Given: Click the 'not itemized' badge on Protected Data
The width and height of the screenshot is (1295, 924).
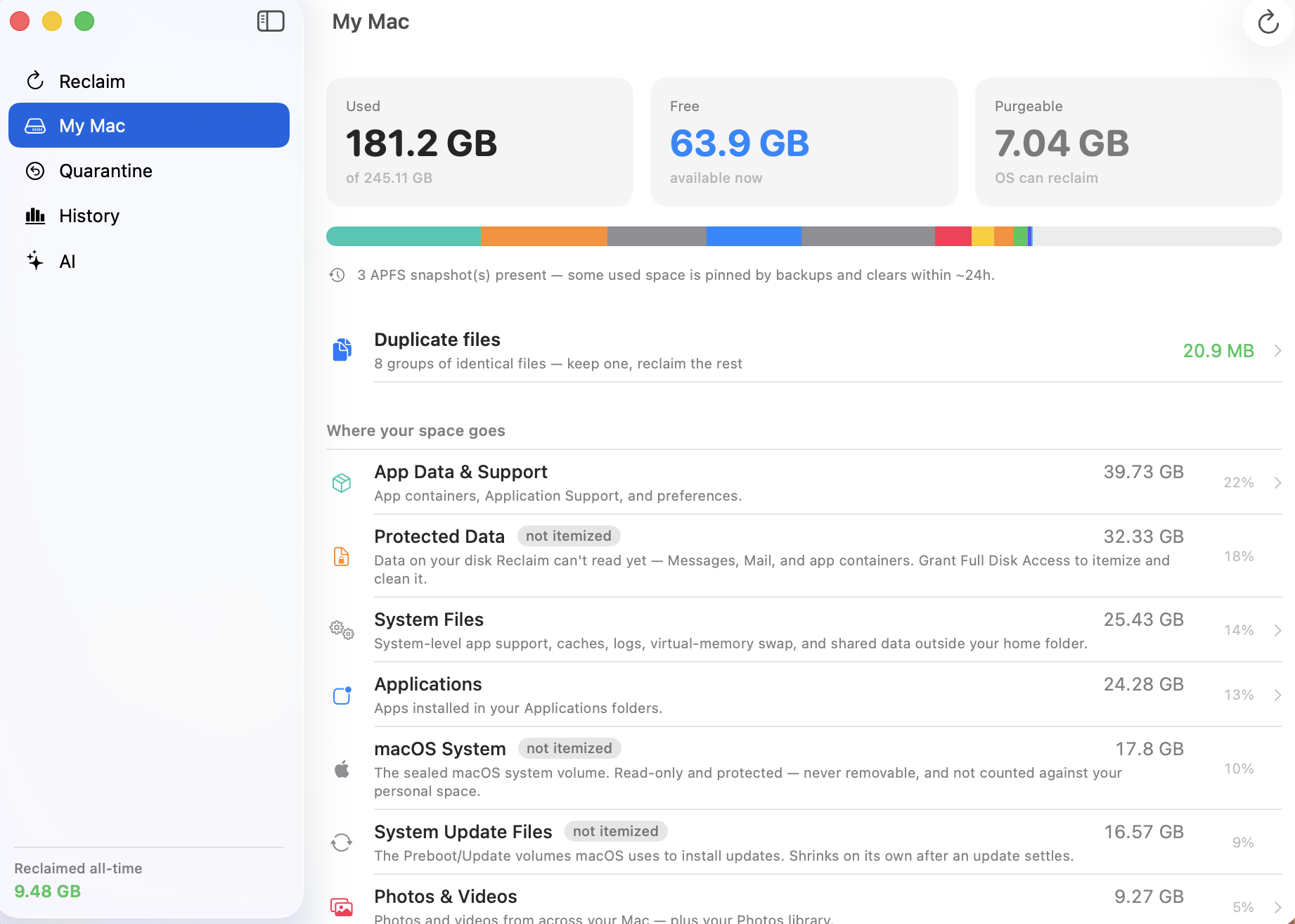Looking at the screenshot, I should [569, 536].
